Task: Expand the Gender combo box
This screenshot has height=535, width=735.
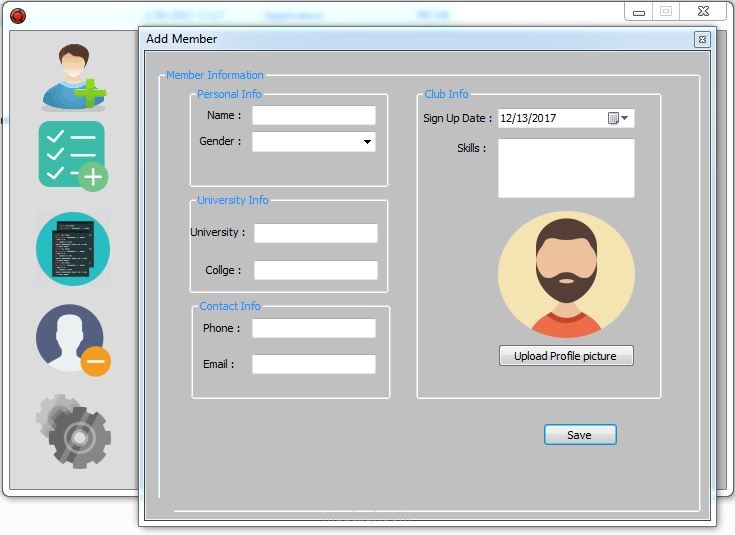Action: (368, 142)
